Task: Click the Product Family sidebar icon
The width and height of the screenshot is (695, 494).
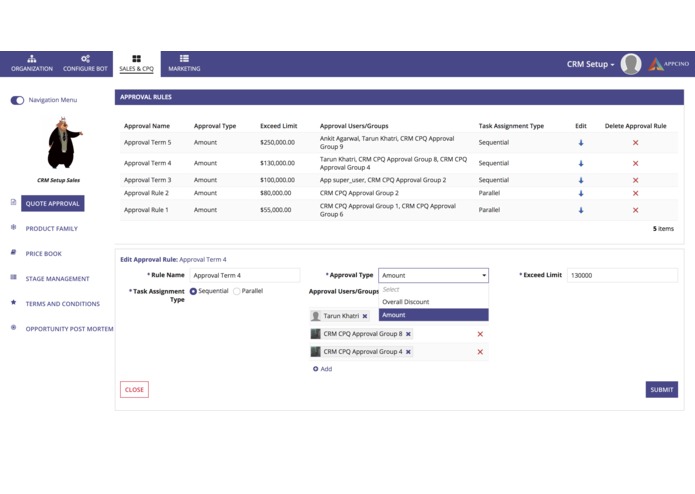Action: tap(13, 227)
